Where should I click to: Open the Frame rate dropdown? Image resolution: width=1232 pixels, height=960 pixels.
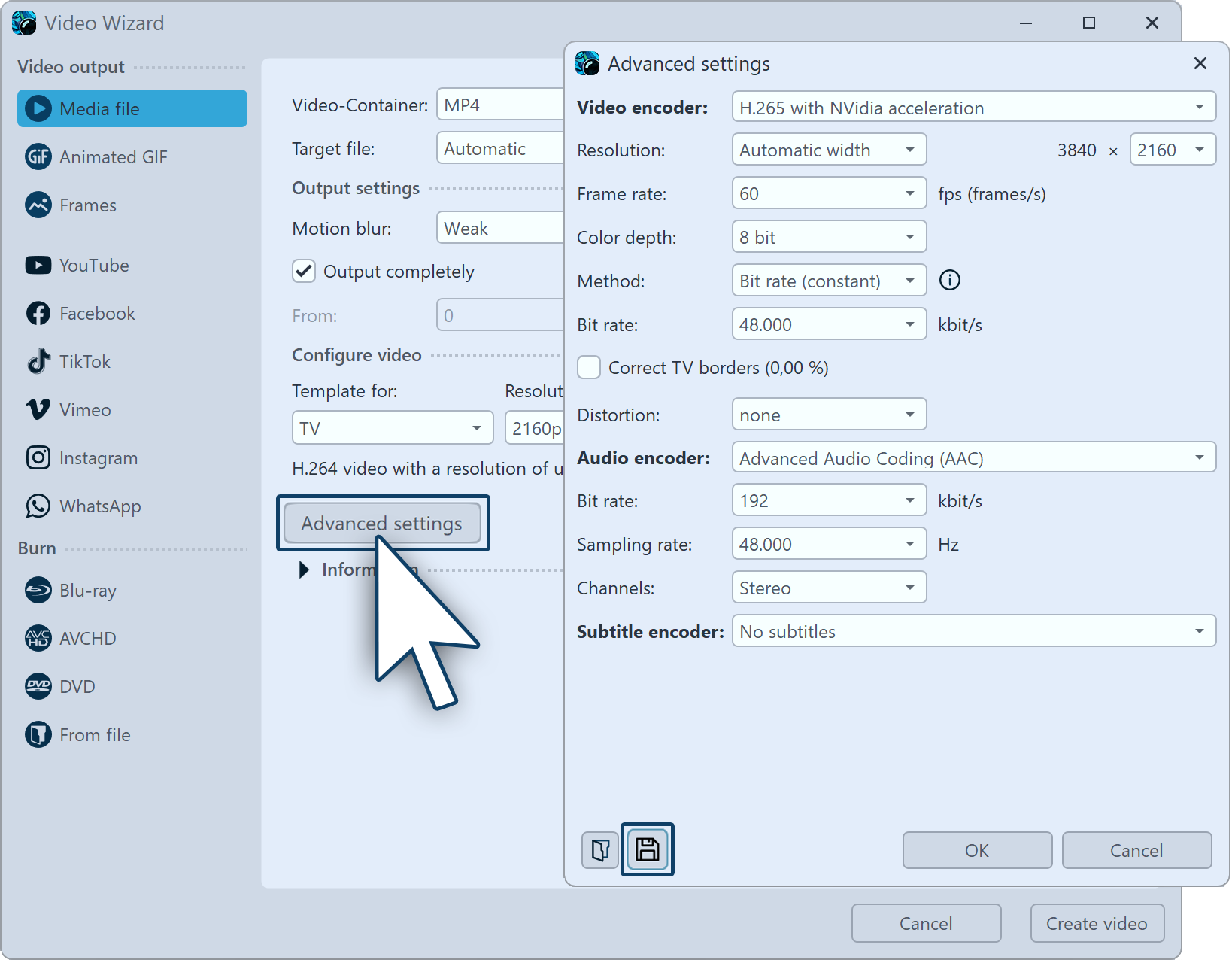[x=828, y=194]
